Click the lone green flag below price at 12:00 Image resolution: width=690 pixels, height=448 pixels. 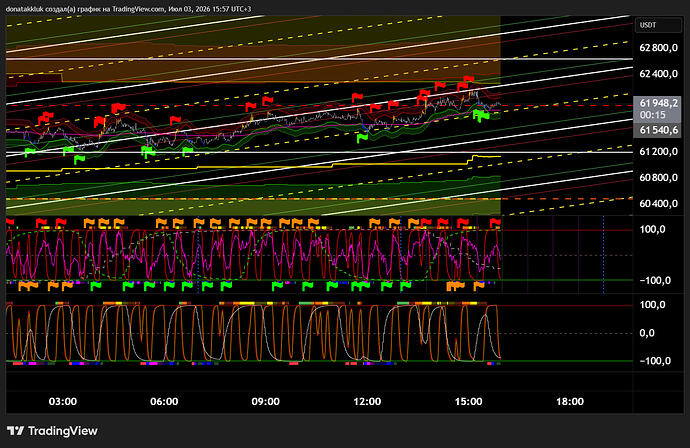362,138
